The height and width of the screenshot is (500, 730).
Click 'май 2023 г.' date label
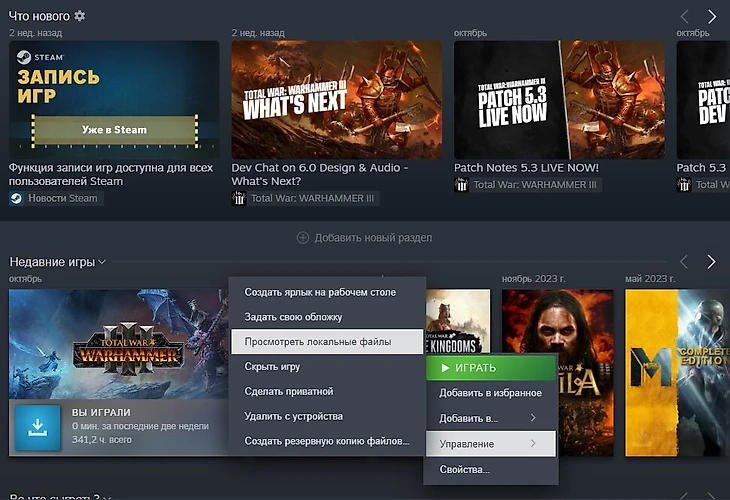coord(649,279)
